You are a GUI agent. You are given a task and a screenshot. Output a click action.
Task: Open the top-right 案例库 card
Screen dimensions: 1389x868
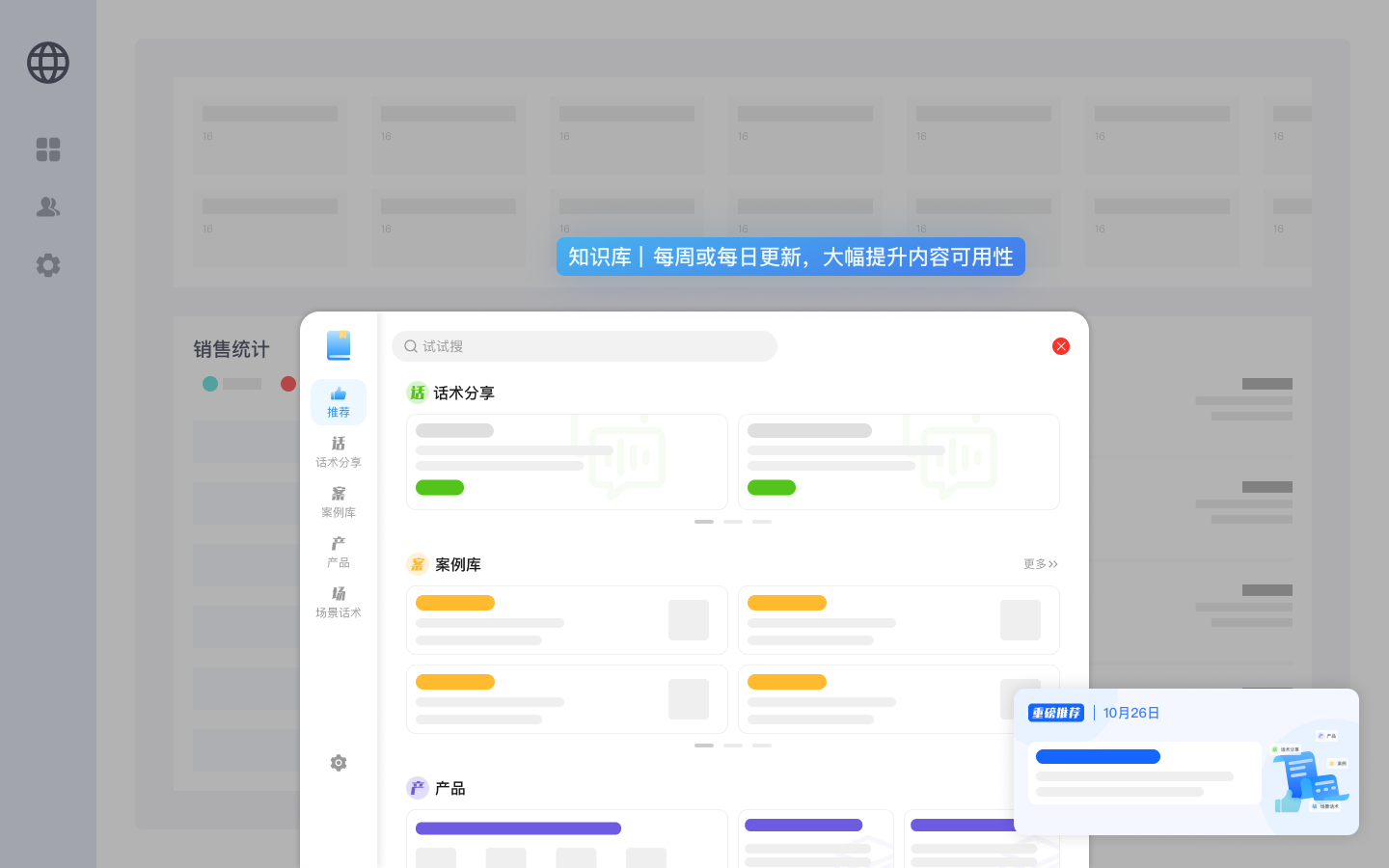tap(899, 620)
